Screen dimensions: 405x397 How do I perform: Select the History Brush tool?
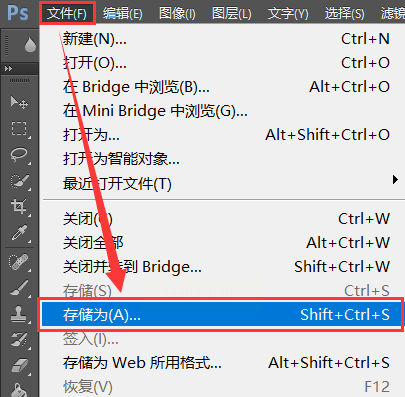coord(19,339)
